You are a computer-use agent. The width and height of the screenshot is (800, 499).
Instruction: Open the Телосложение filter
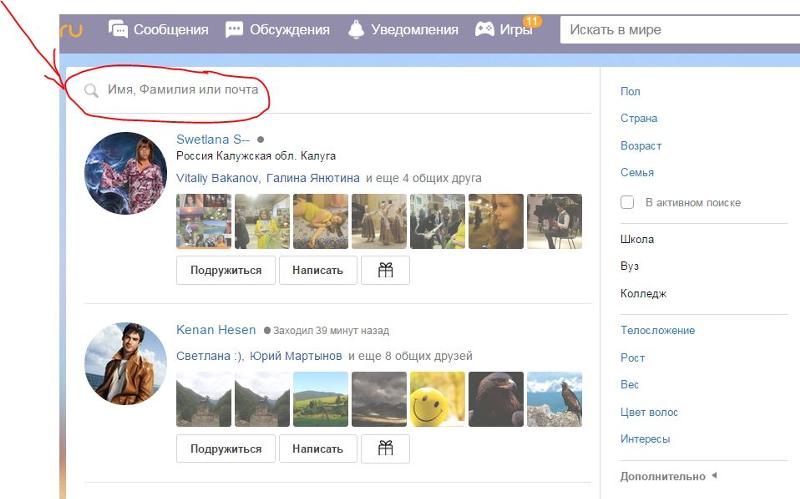tap(658, 330)
